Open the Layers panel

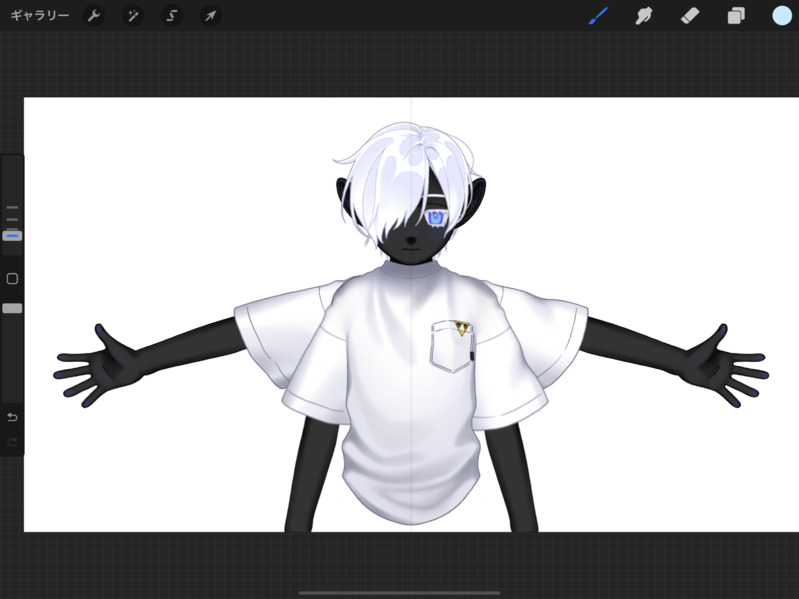[736, 16]
